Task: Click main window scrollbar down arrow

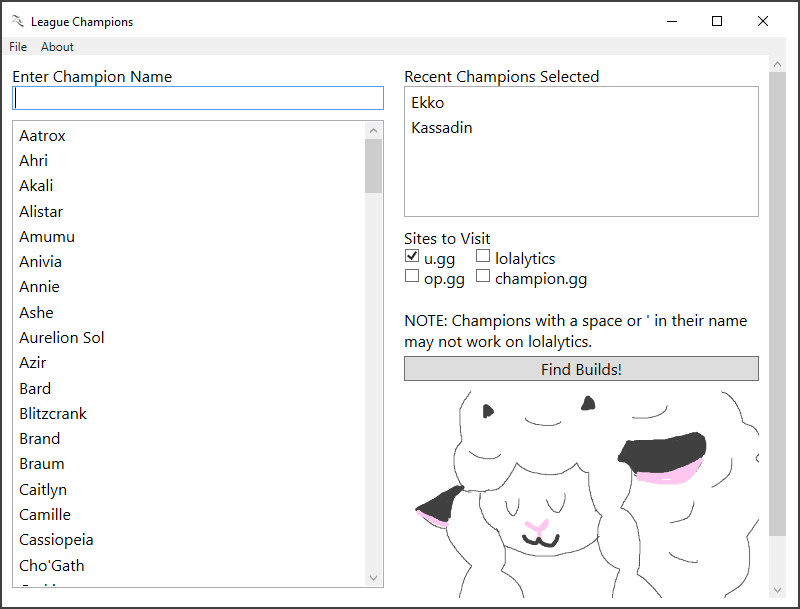Action: tap(777, 590)
